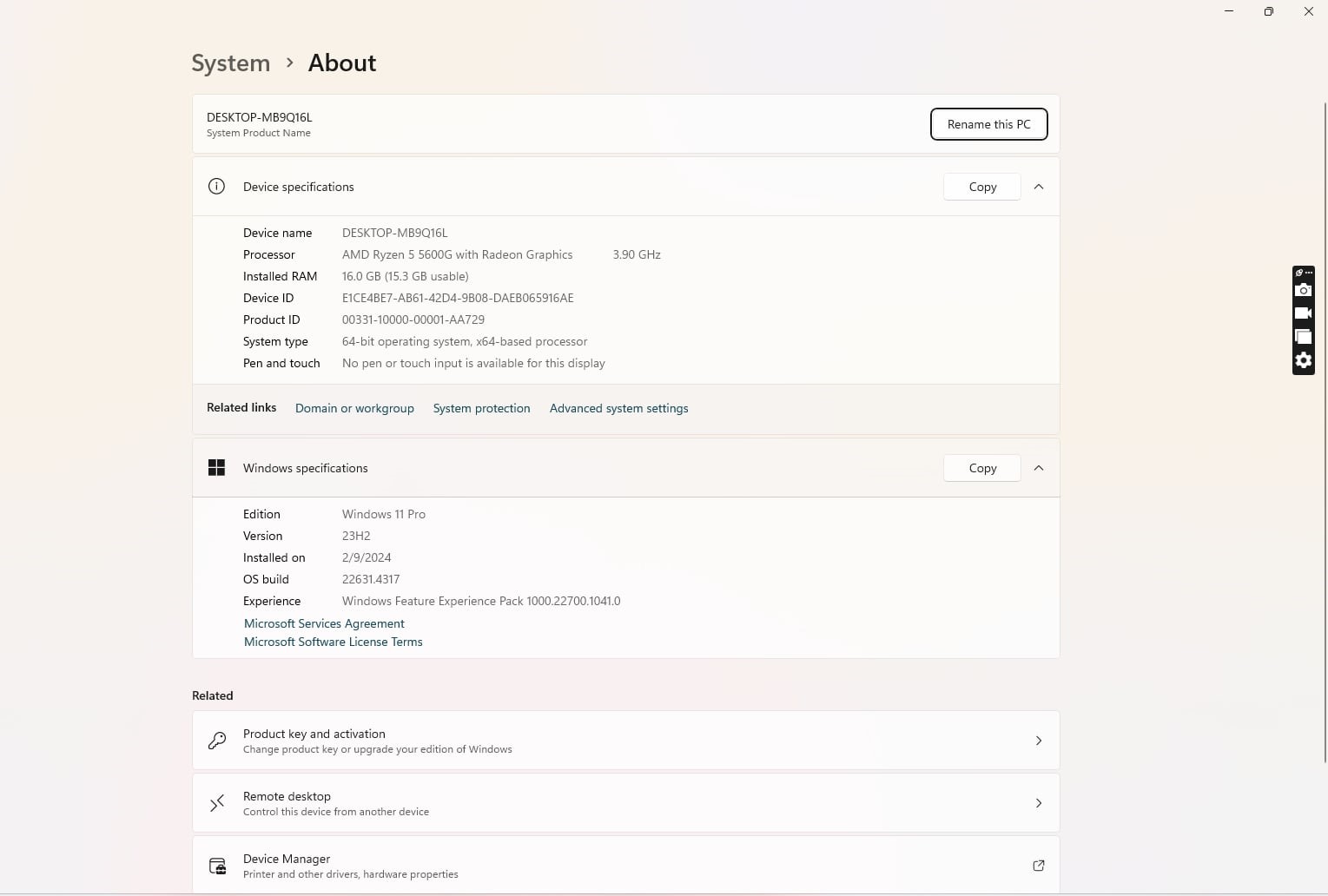Collapse the Device specifications section

[1038, 187]
